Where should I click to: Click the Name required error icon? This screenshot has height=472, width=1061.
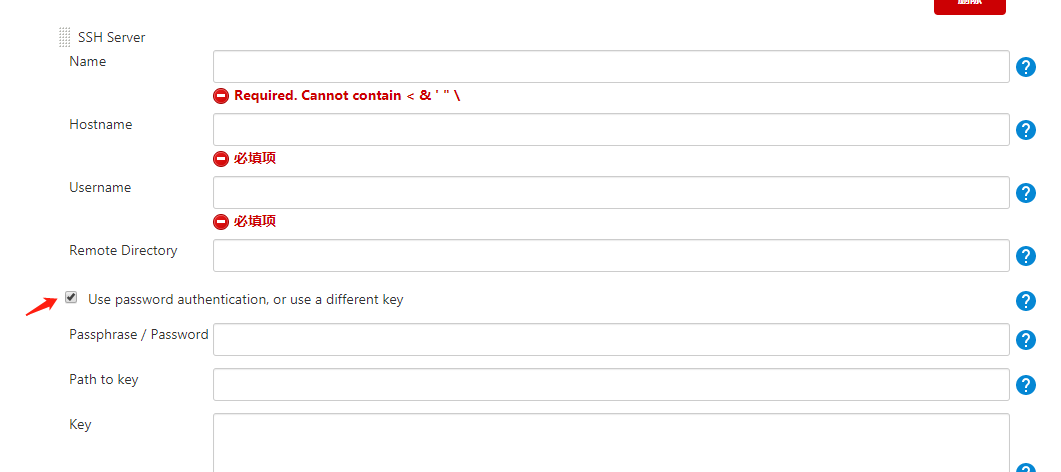pyautogui.click(x=221, y=96)
